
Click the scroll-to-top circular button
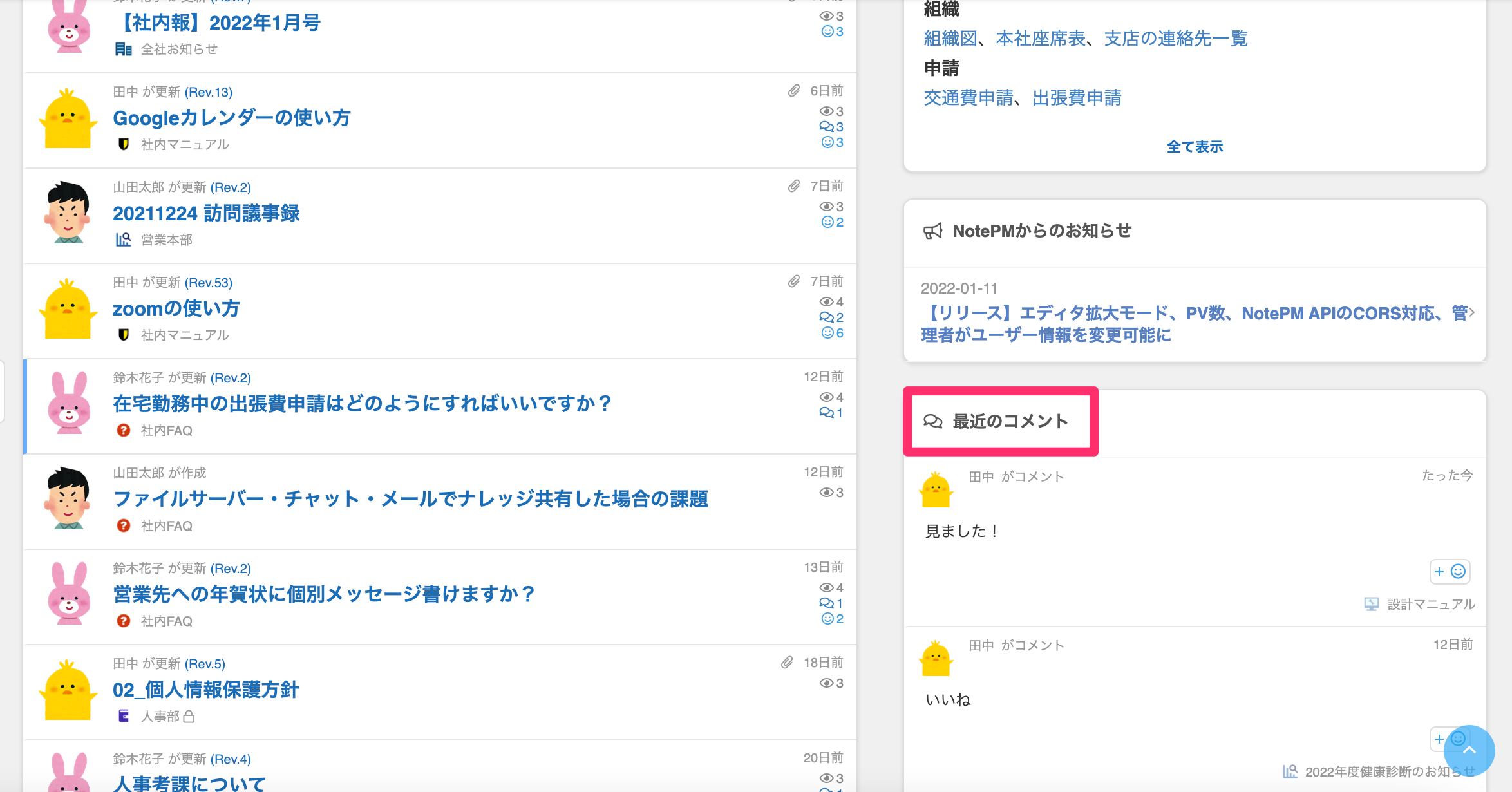(1470, 750)
